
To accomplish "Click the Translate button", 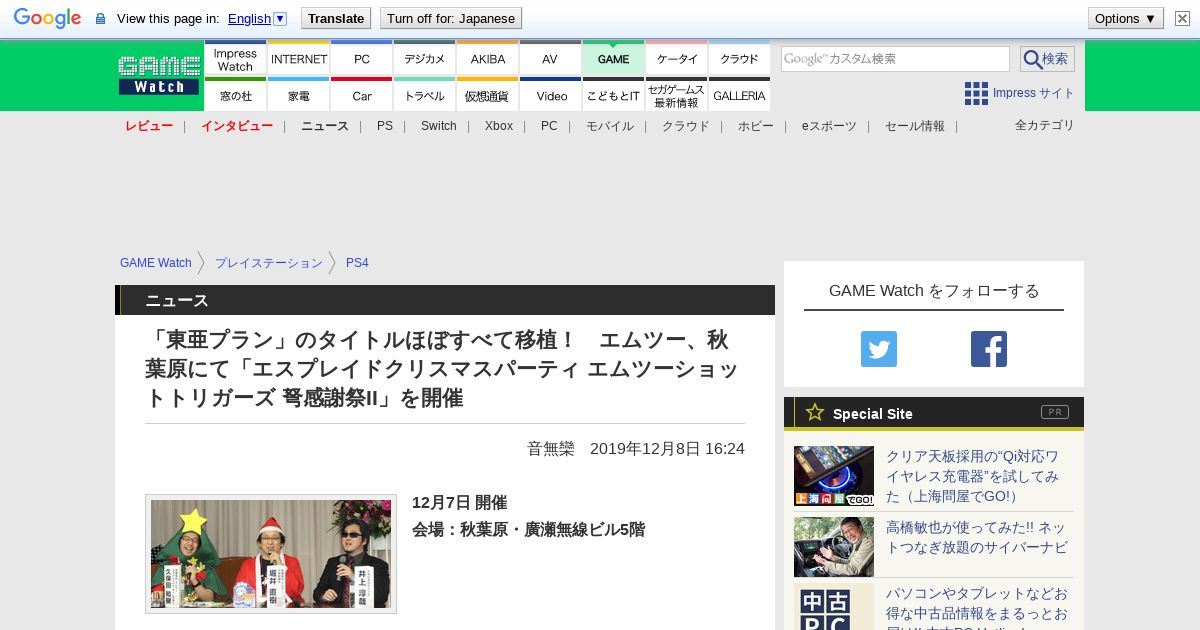I will [336, 18].
